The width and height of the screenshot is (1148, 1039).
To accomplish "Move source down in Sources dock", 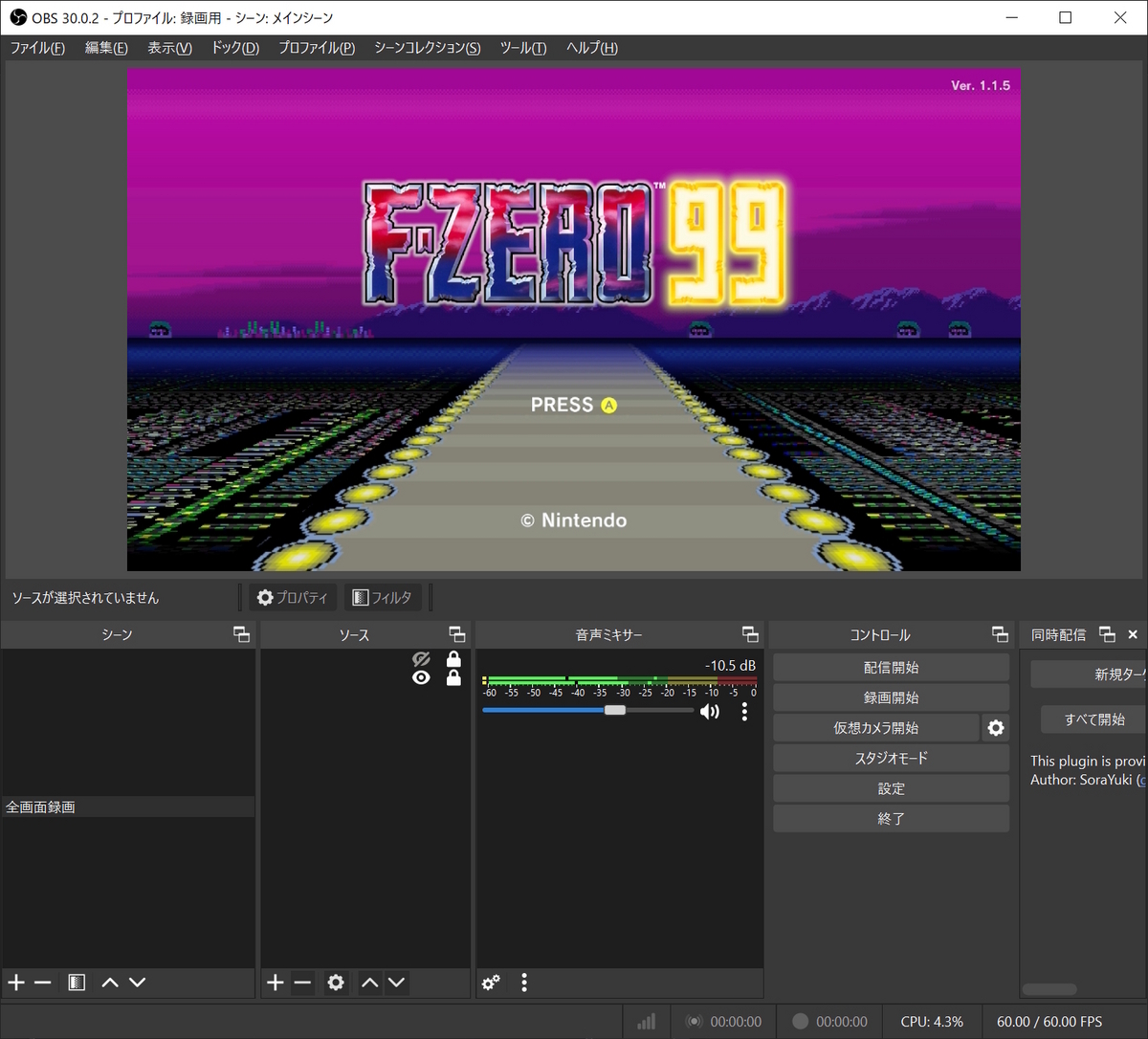I will [x=397, y=983].
